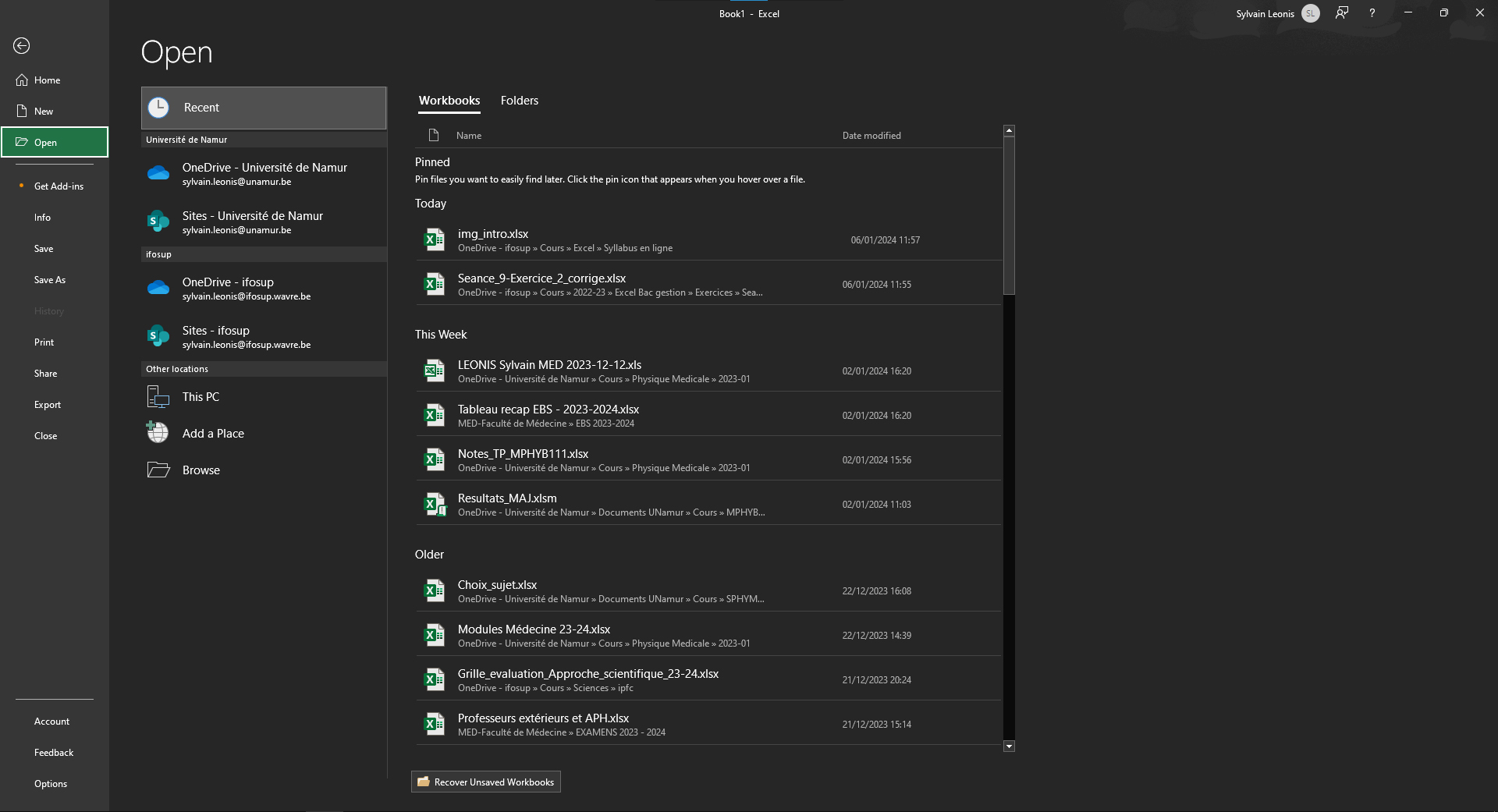Open Browse folder icon

pos(158,470)
